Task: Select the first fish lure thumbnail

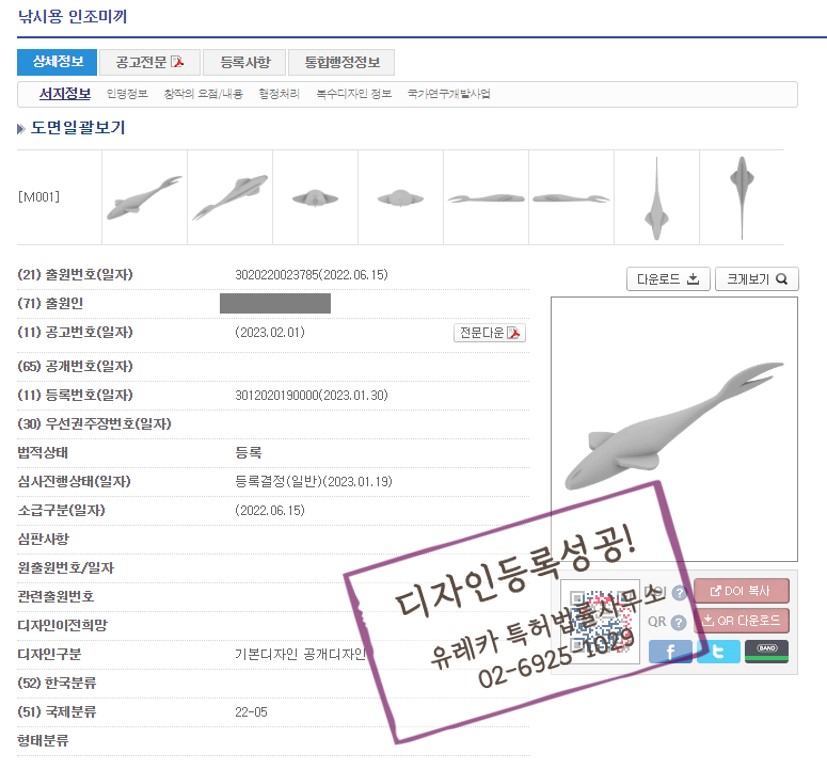Action: (x=144, y=197)
